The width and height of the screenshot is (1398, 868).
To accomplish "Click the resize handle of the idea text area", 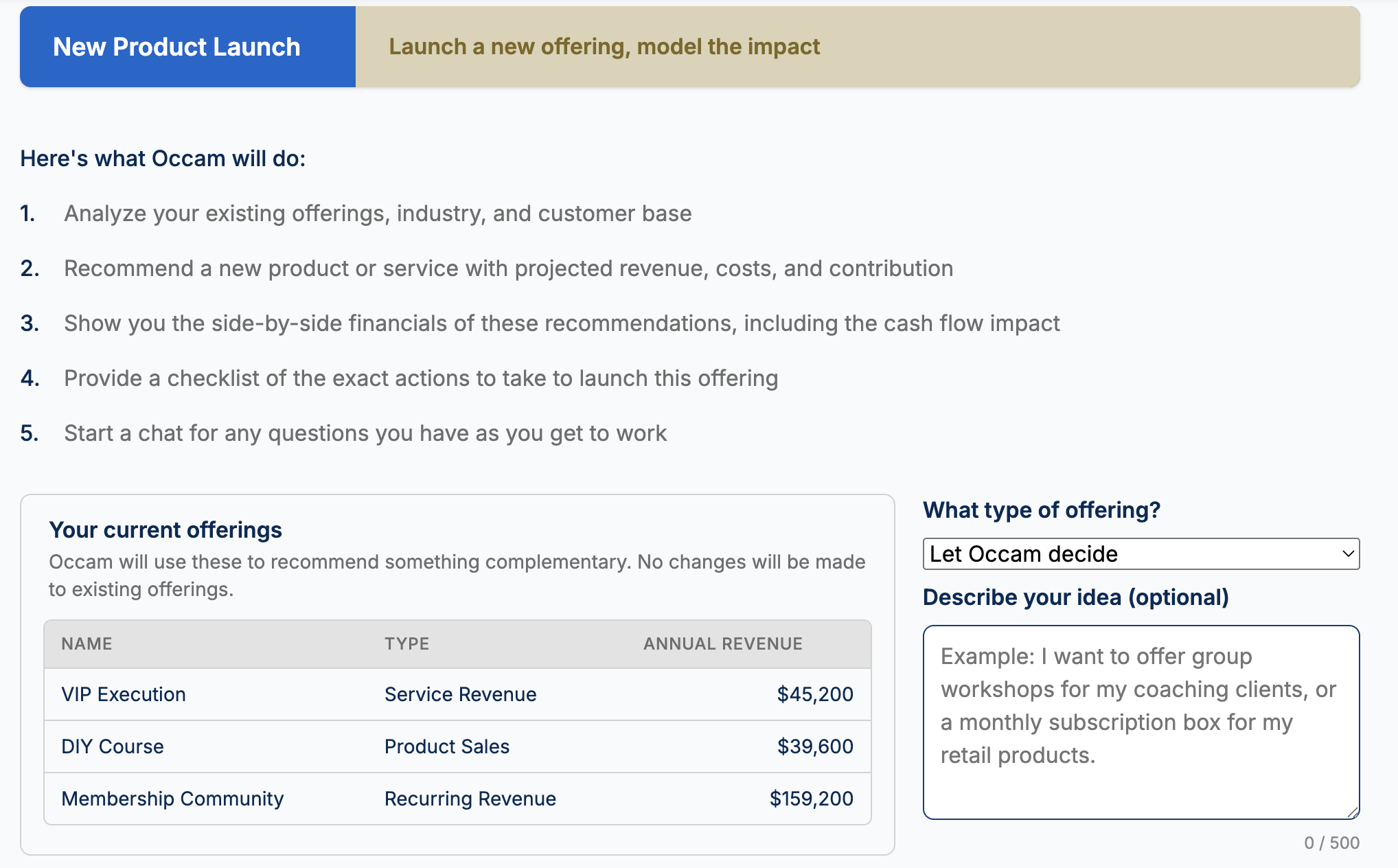I will pos(1353,812).
